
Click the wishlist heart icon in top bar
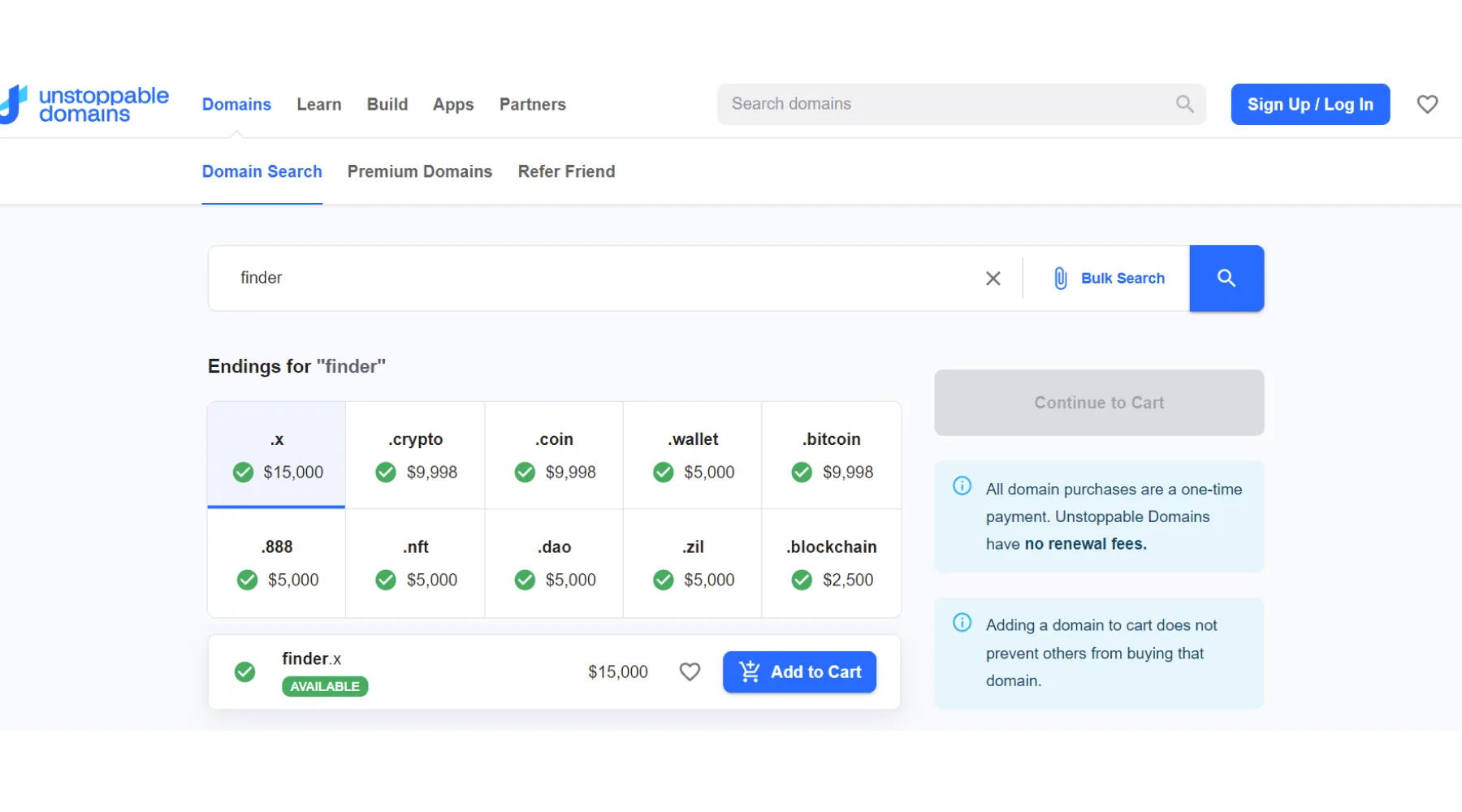click(x=1427, y=104)
